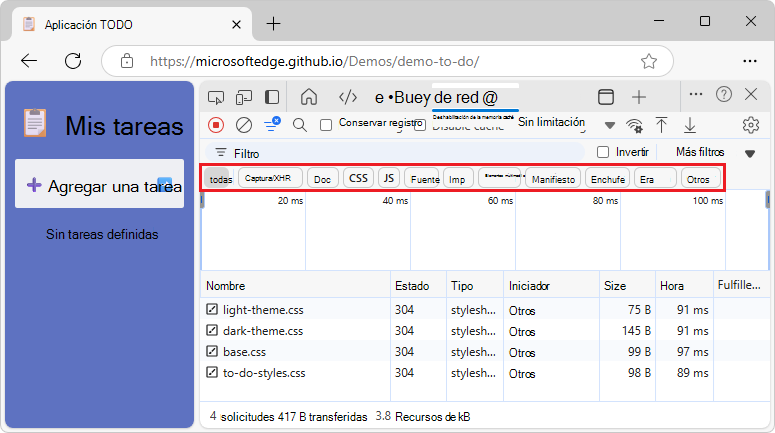
Task: Select Aplicación TODO browser tab
Action: tap(132, 24)
